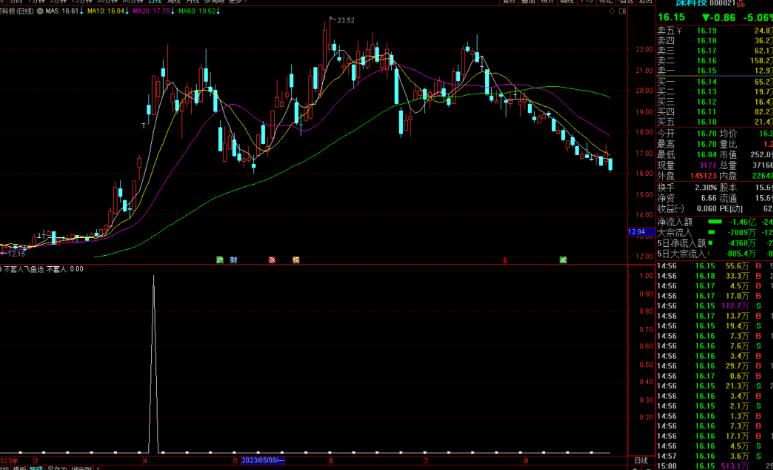Click the 14:57 16.16 3.6万 tick row

(x=715, y=456)
